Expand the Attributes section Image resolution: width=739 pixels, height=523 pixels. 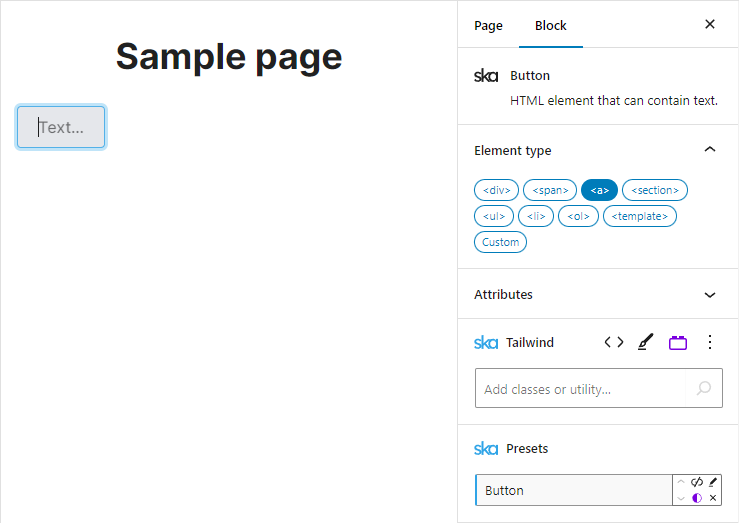(x=710, y=295)
